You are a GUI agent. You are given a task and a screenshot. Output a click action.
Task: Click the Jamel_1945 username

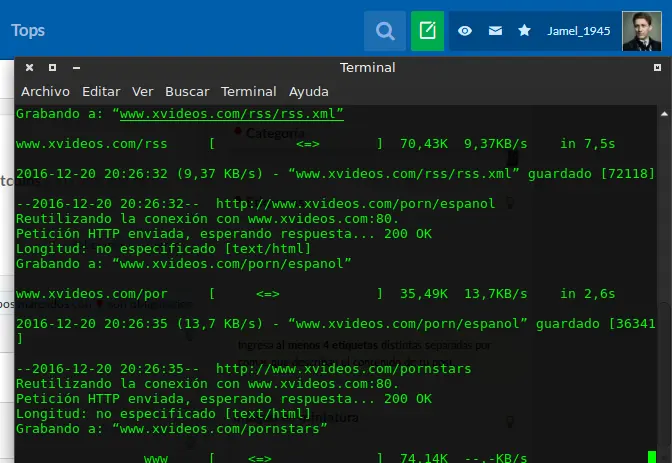click(579, 31)
